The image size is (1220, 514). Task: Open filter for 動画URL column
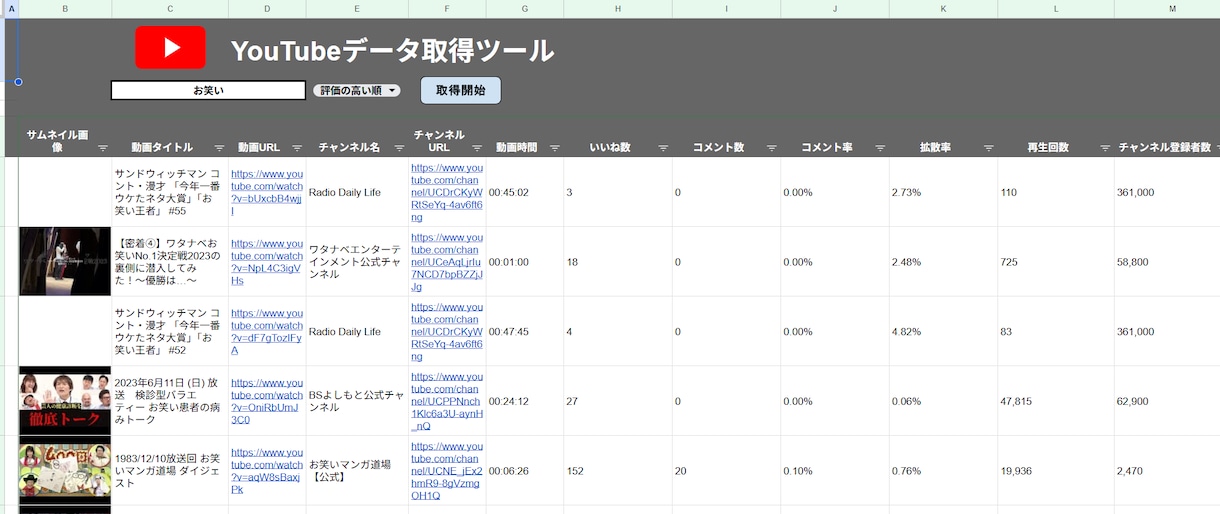pyautogui.click(x=296, y=148)
